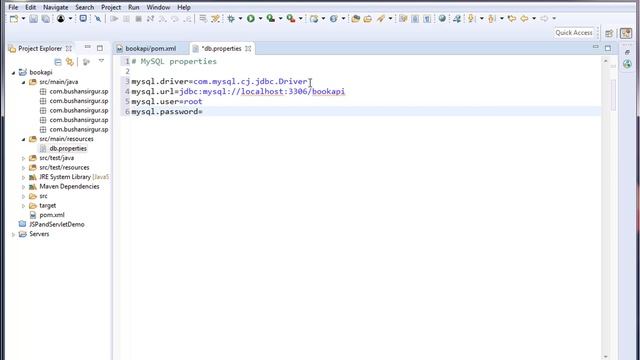Open the New wizard dropdown arrow
Screen dimensions: 640x360
(x=23, y=19)
